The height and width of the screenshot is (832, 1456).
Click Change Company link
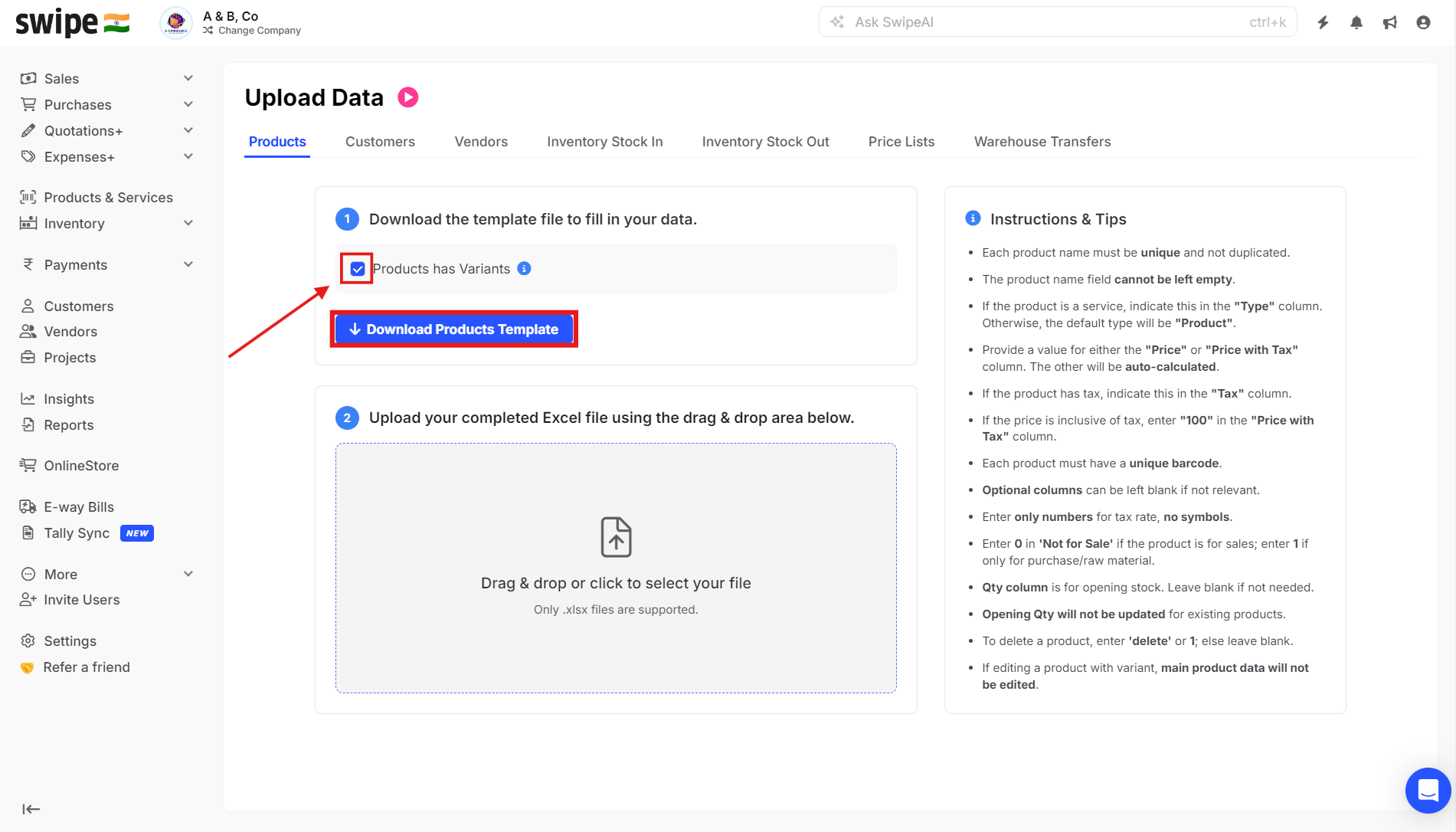tap(259, 31)
